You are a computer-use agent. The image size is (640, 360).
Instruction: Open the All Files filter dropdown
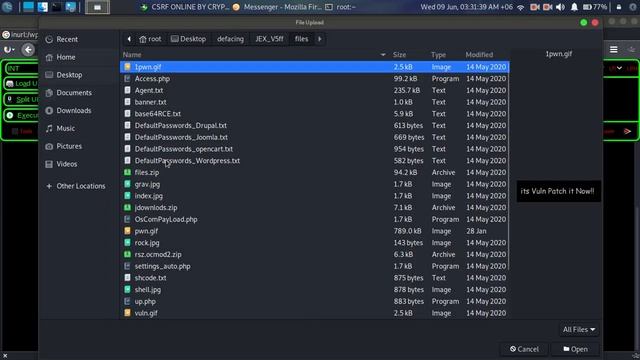pos(579,329)
